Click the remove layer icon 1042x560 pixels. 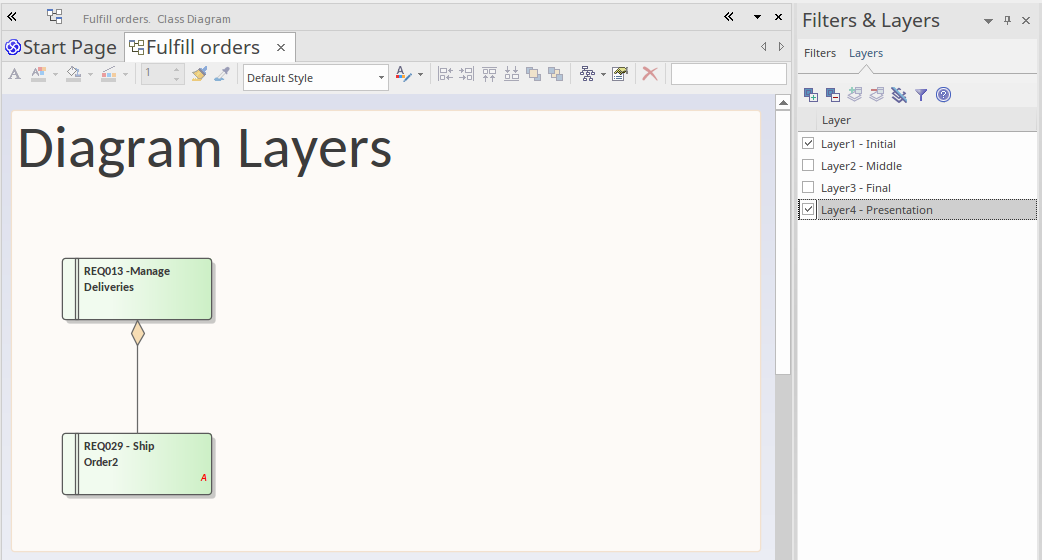(x=833, y=95)
